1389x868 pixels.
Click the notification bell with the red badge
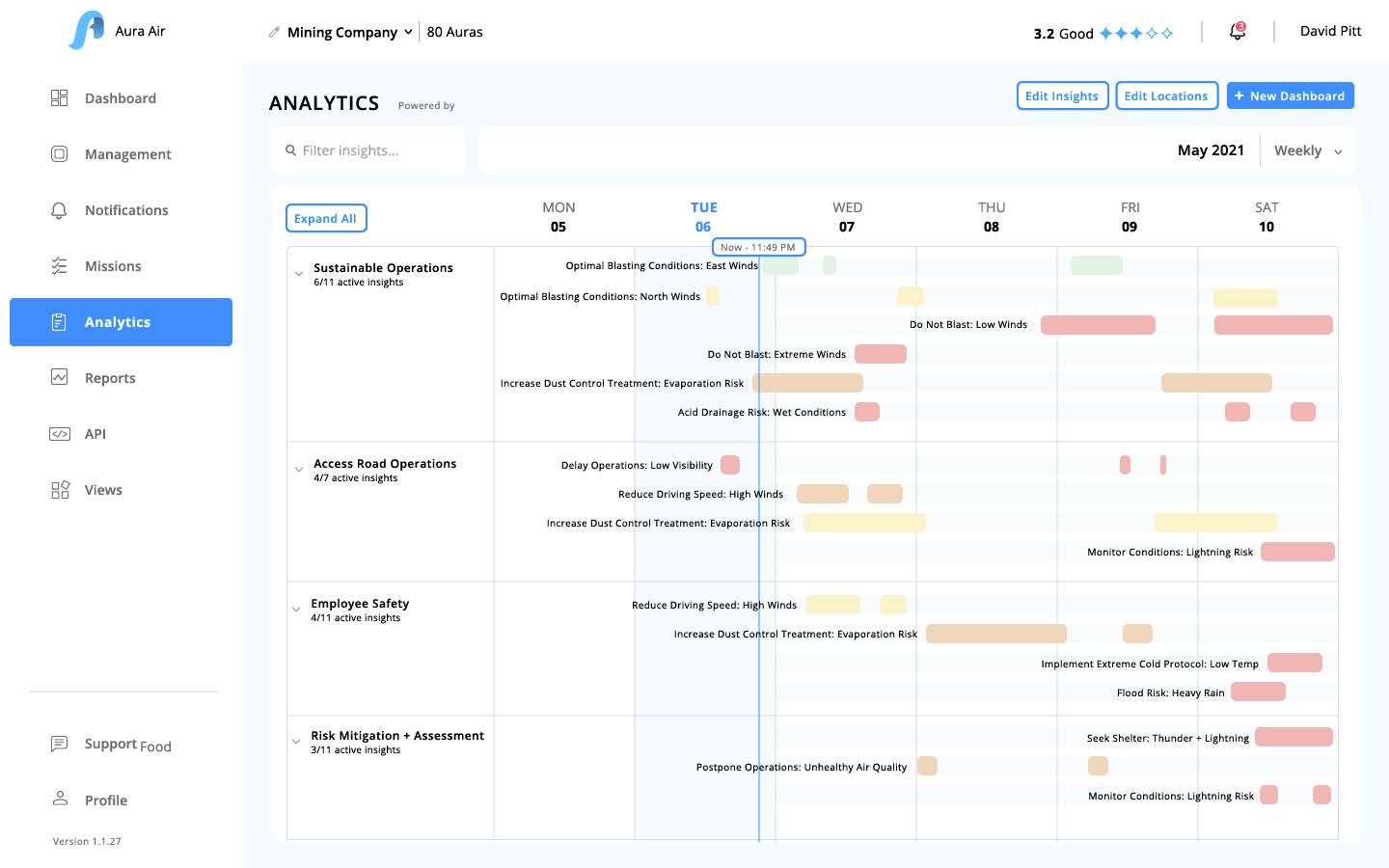pos(1236,31)
